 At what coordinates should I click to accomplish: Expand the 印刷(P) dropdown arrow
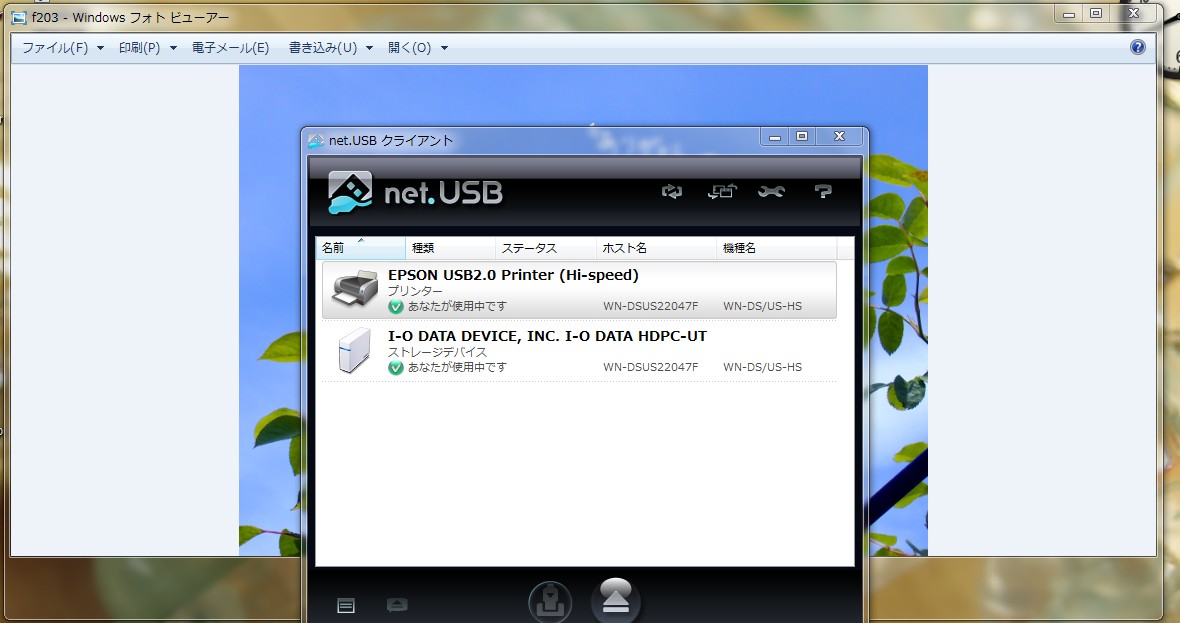pos(173,48)
